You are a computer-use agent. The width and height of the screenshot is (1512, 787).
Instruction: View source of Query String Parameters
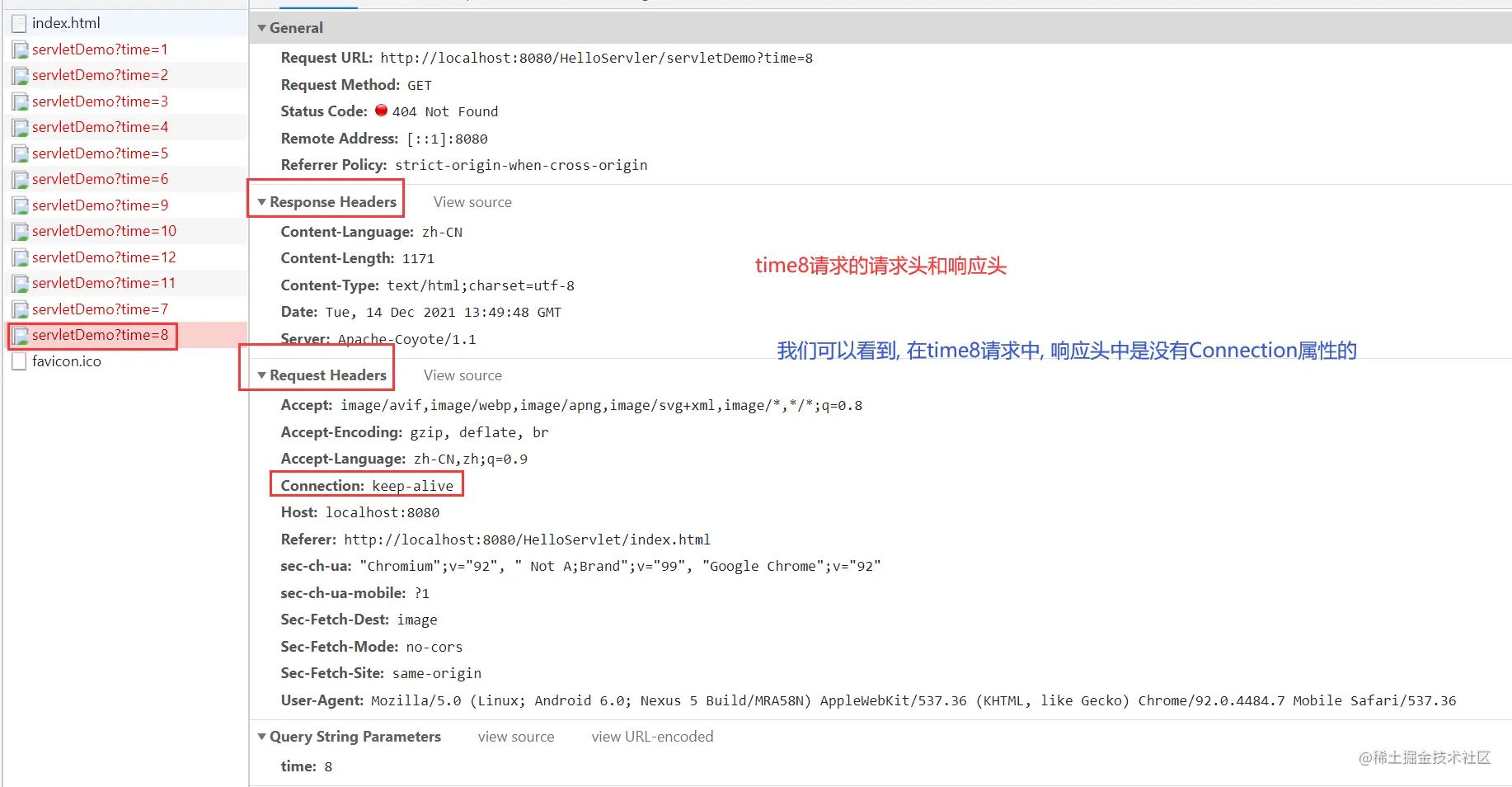(x=516, y=737)
